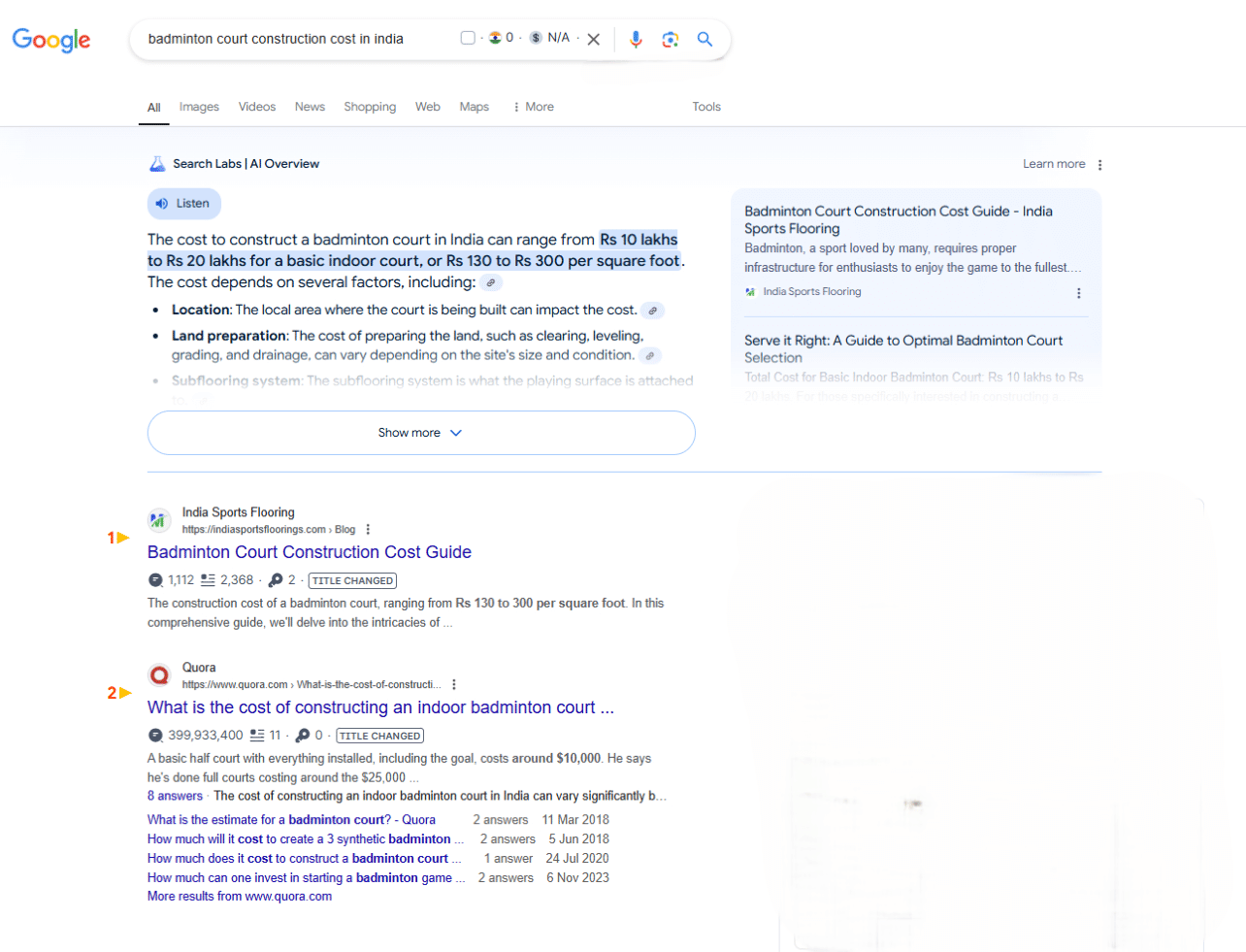Viewport: 1246px width, 952px height.
Task: Open 'Badminton Court Construction Cost Guide' result
Action: pyautogui.click(x=310, y=552)
